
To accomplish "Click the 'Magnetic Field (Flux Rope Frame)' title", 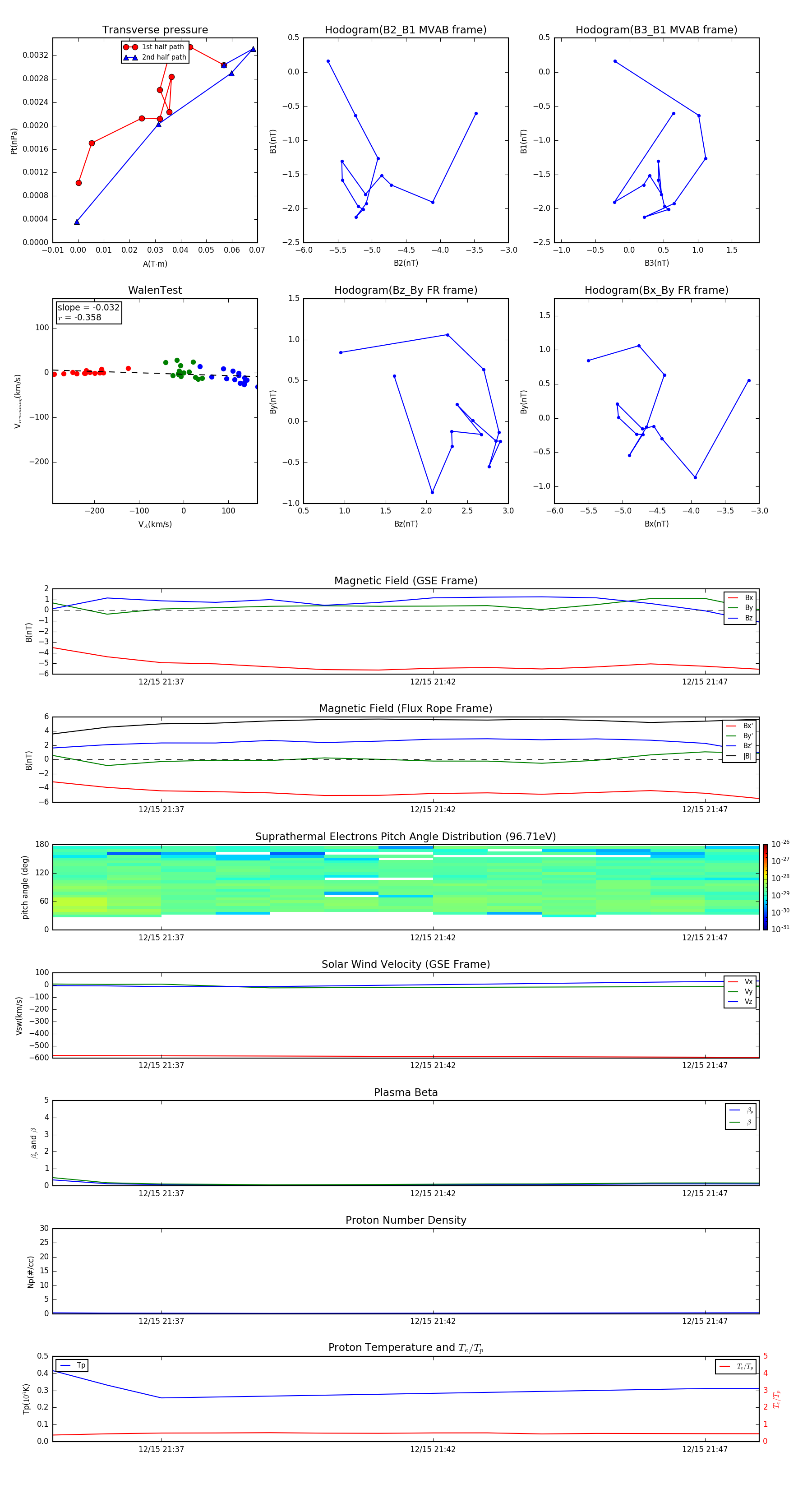I will coord(406,709).
